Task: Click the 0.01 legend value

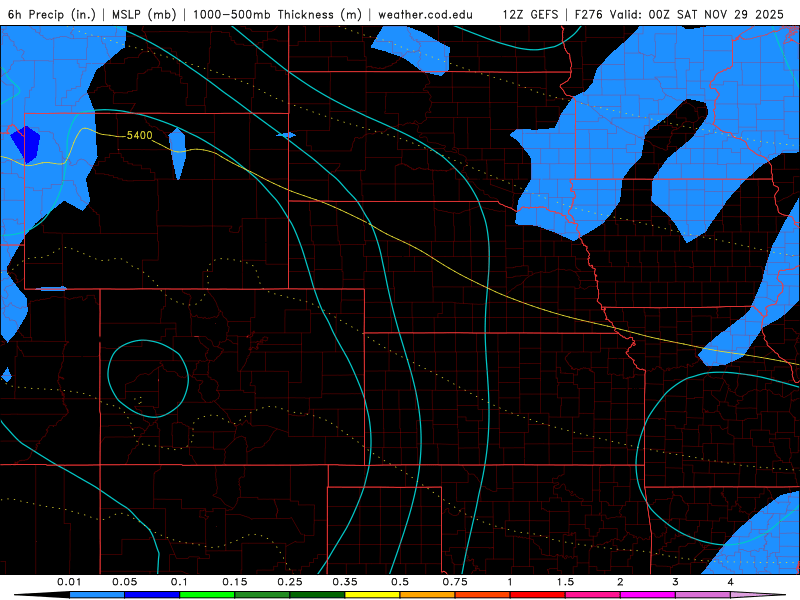Action: (x=69, y=582)
